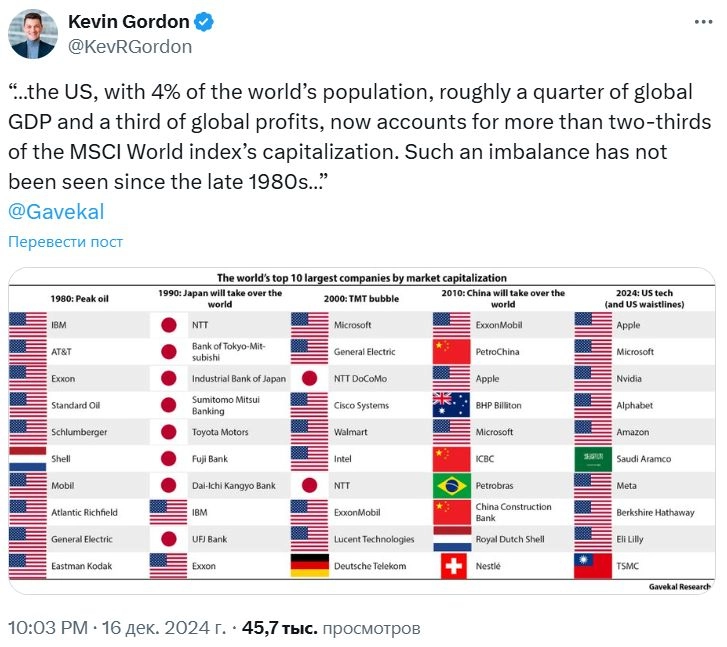Click the Dutch flag beside Royal Dutch Shell
This screenshot has width=727, height=647.
coord(451,539)
